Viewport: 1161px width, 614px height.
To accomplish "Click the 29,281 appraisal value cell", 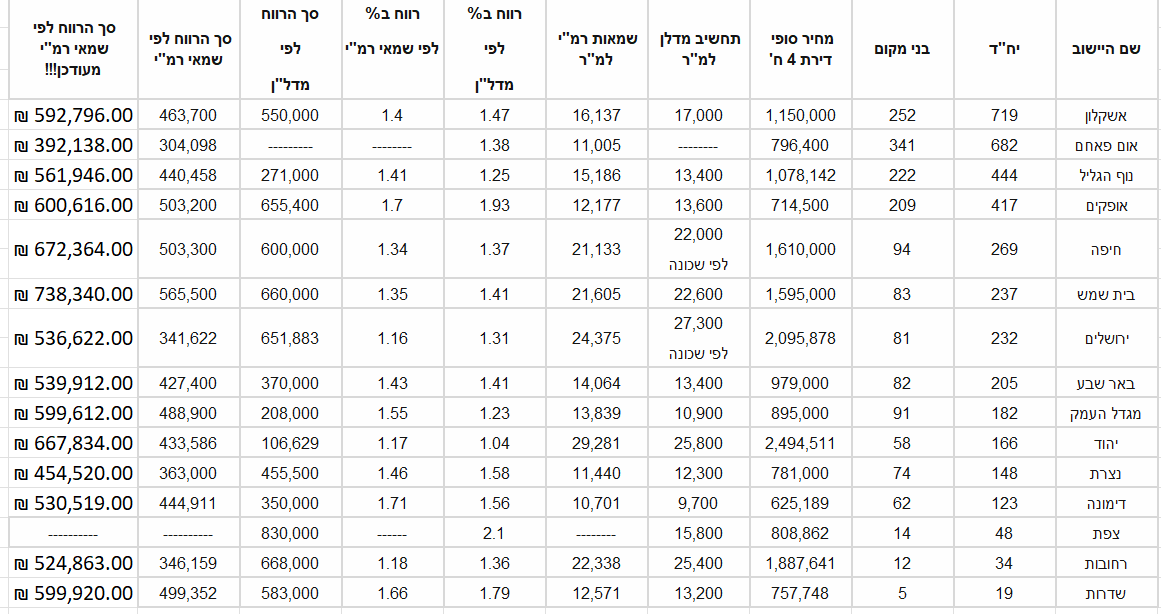I will [598, 443].
